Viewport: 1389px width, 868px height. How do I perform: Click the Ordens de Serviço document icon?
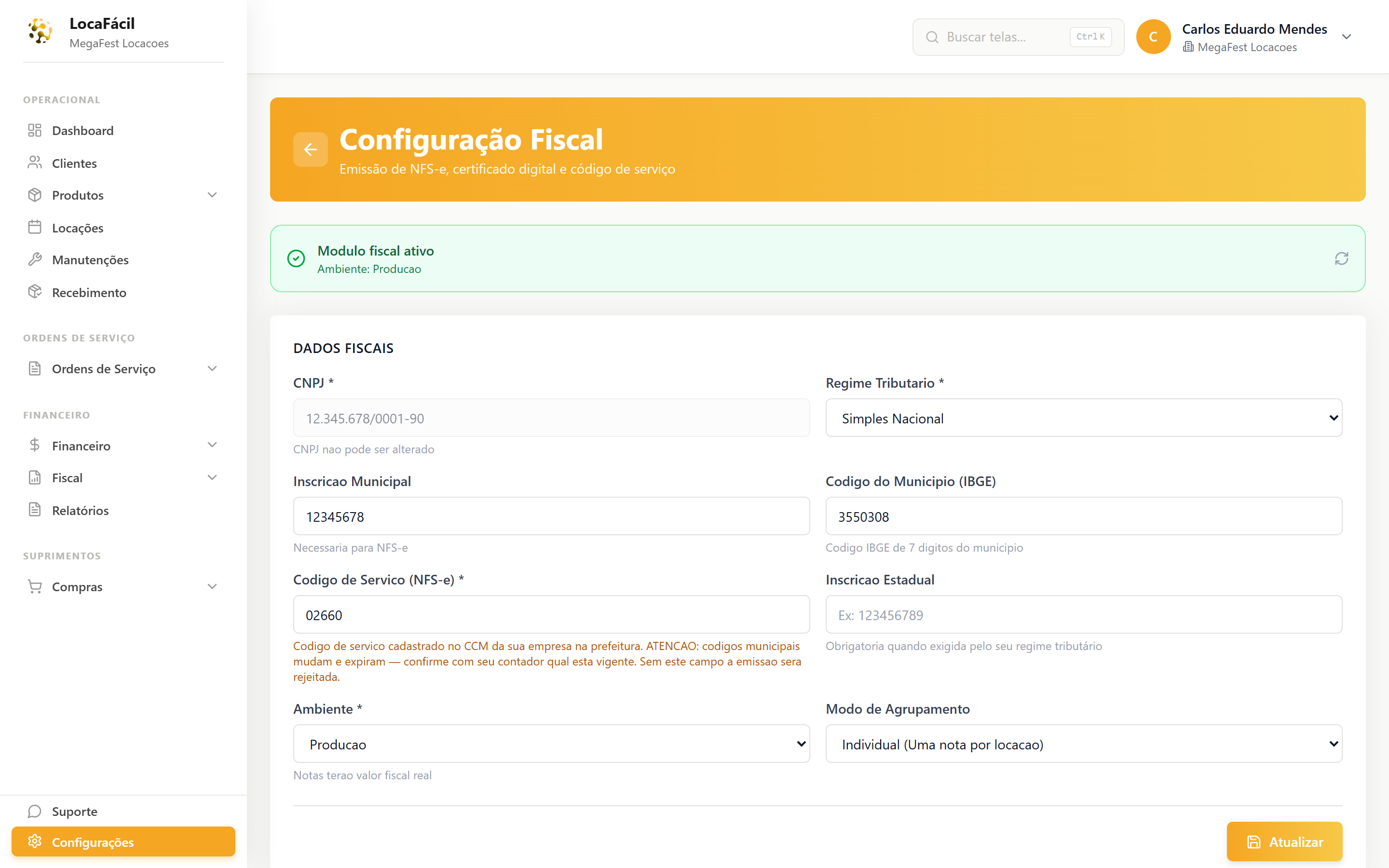tap(34, 368)
